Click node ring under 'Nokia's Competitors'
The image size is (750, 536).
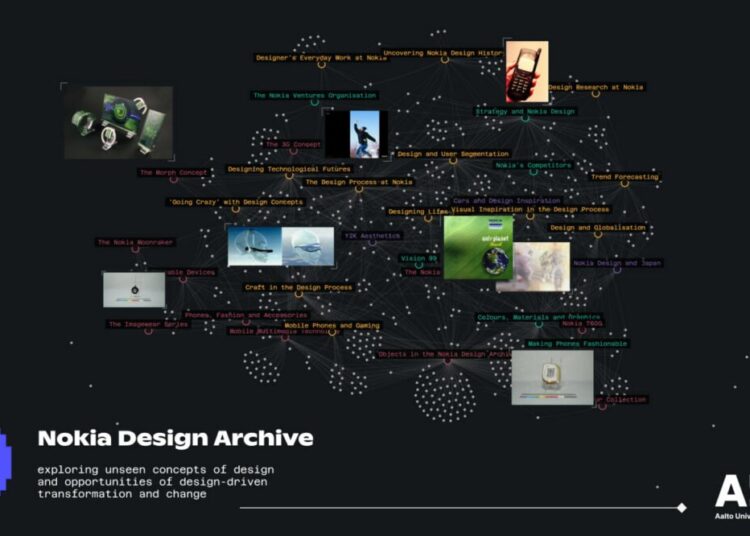pyautogui.click(x=533, y=172)
